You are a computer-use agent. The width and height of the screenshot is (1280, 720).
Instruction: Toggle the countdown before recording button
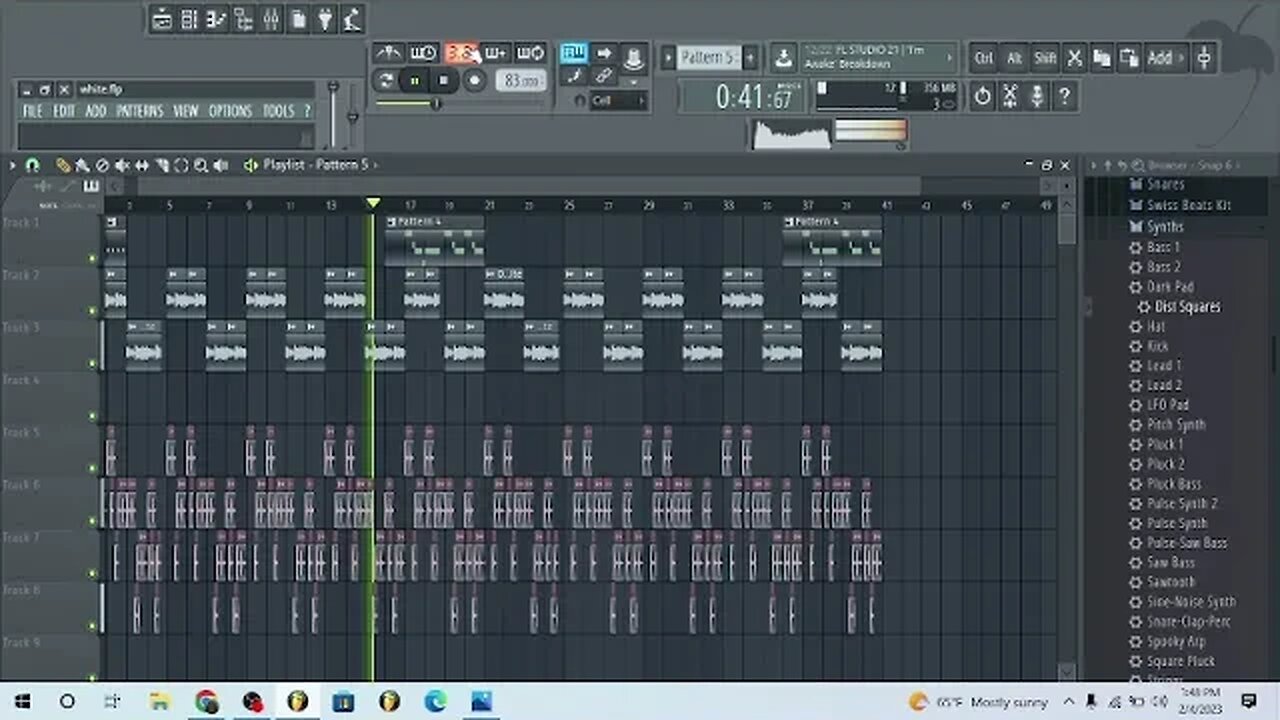(x=460, y=52)
